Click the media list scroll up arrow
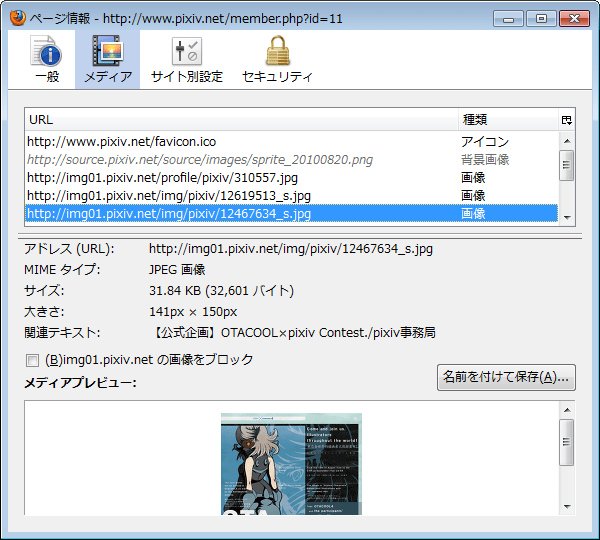The image size is (600, 540). pos(567,141)
